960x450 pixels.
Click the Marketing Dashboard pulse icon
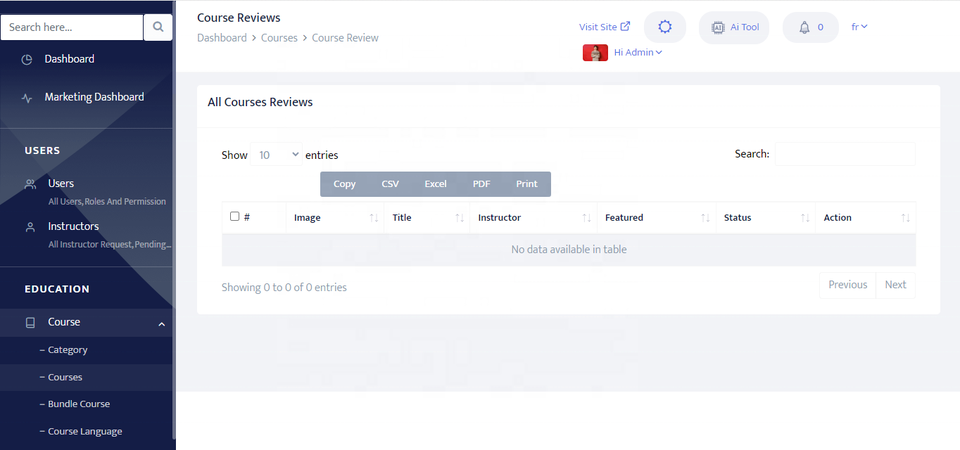pos(27,98)
